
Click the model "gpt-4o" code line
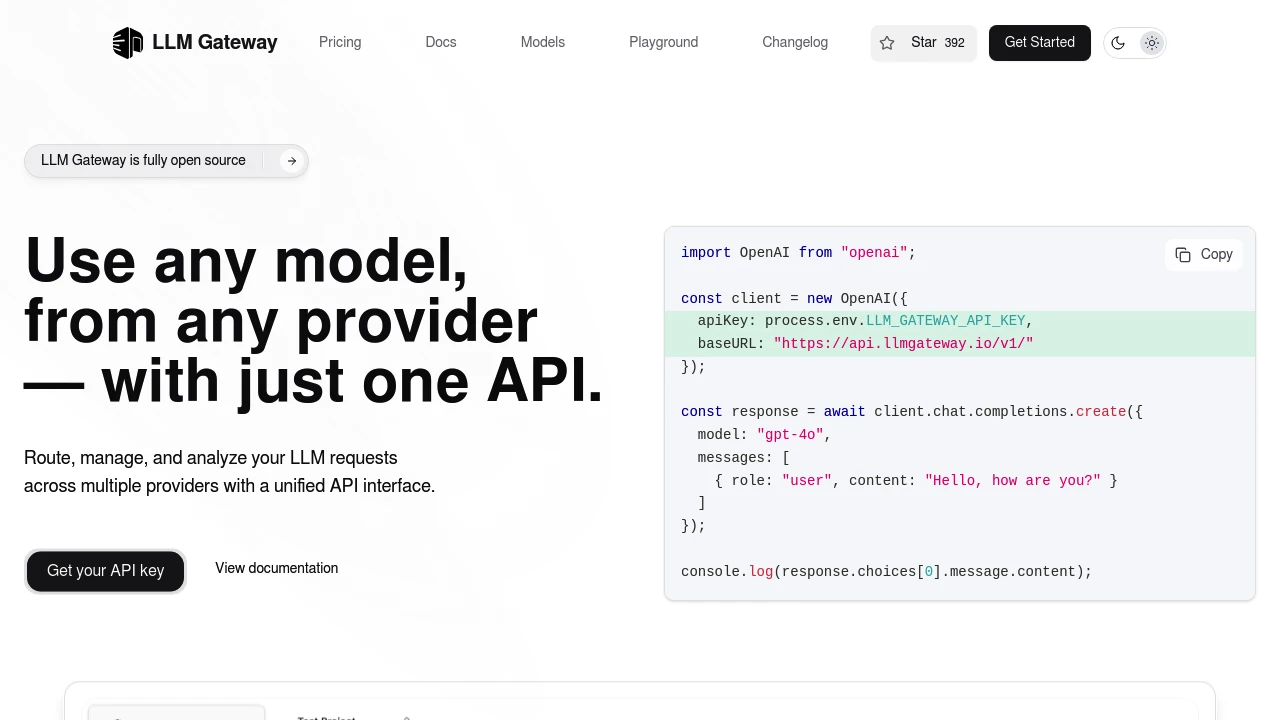[x=764, y=435]
